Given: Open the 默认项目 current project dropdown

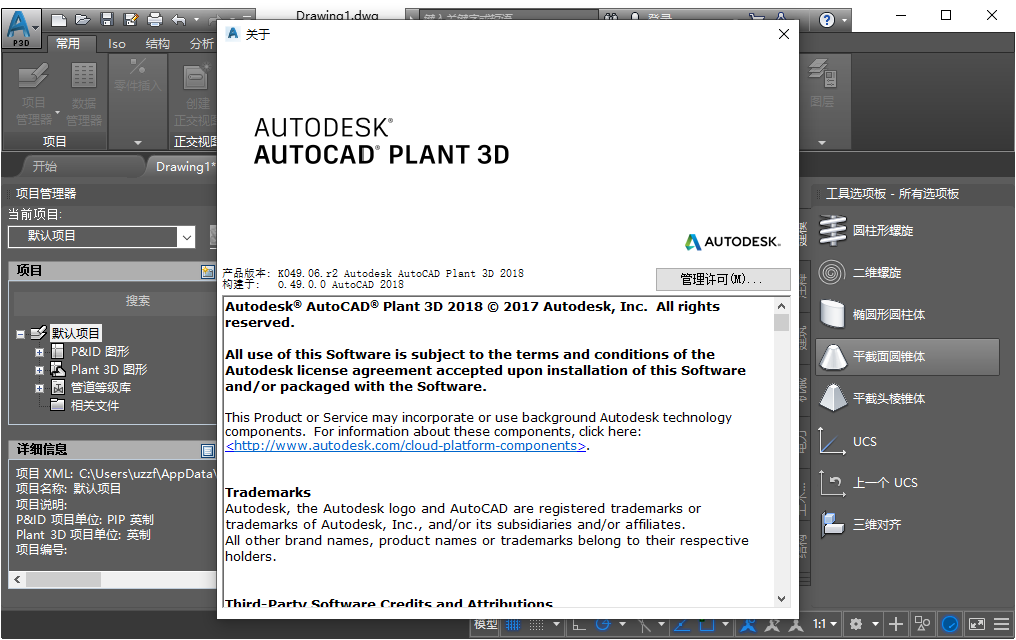Looking at the screenshot, I should point(102,236).
